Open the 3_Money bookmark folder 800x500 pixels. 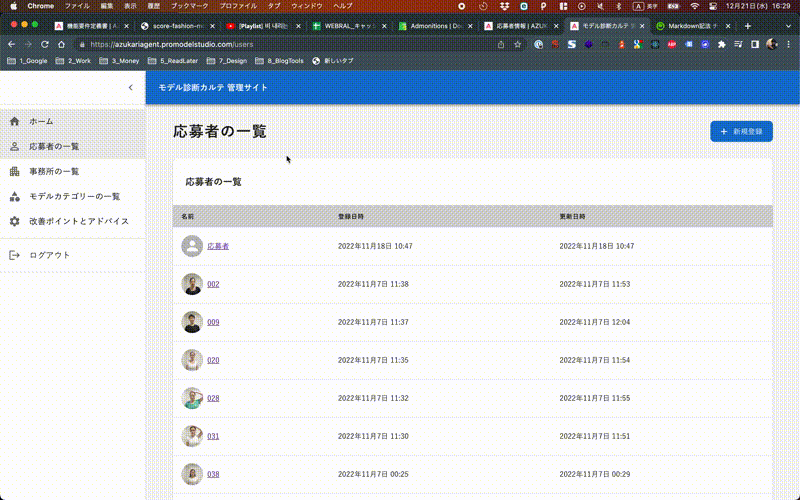click(119, 61)
